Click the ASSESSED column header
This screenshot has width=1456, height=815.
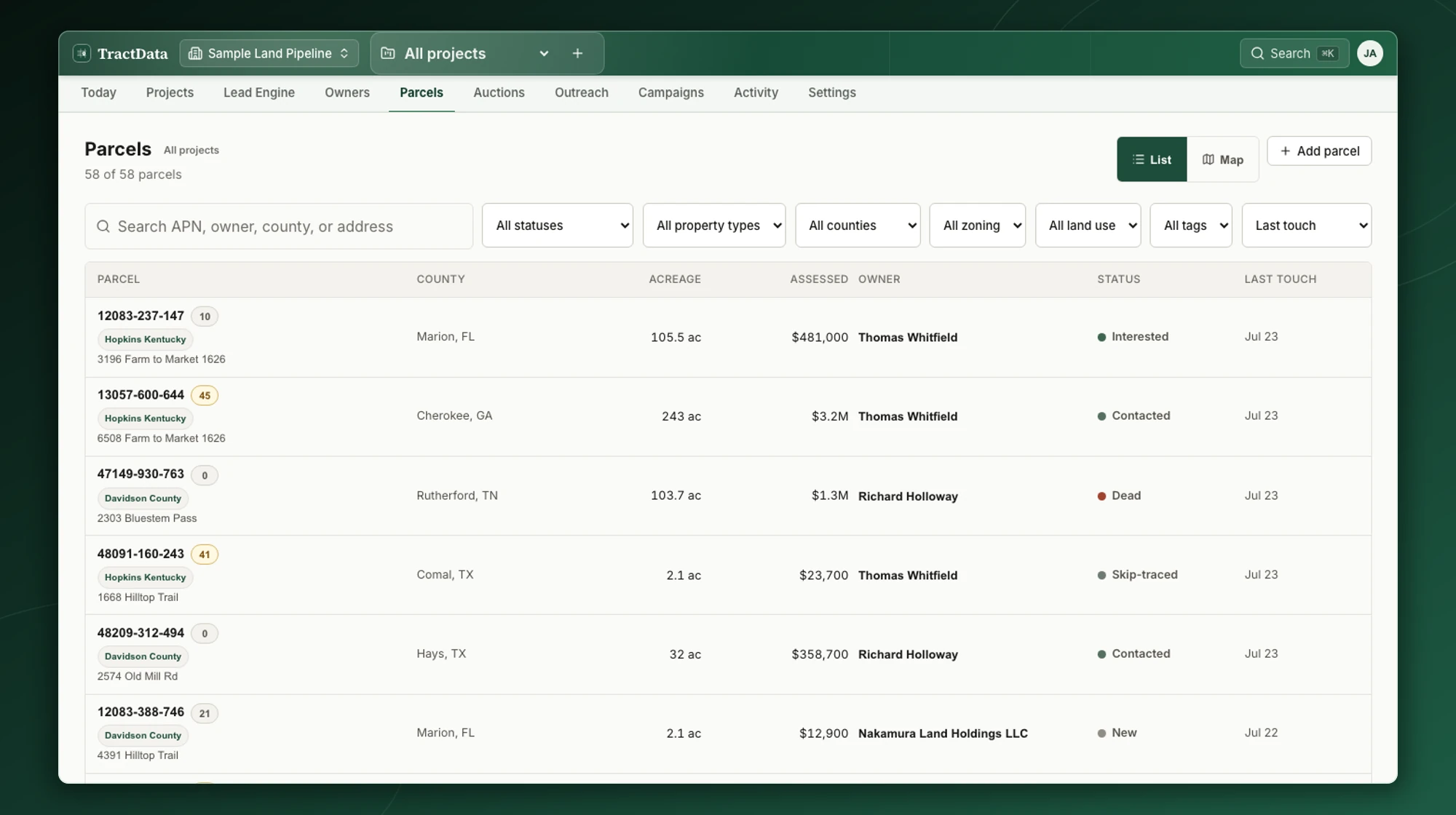[x=819, y=279]
